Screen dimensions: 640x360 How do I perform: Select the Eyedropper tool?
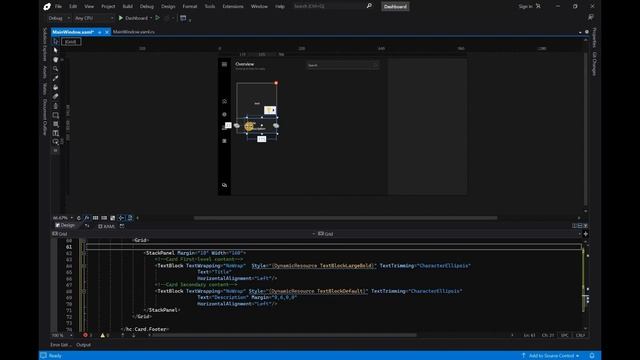click(x=56, y=78)
